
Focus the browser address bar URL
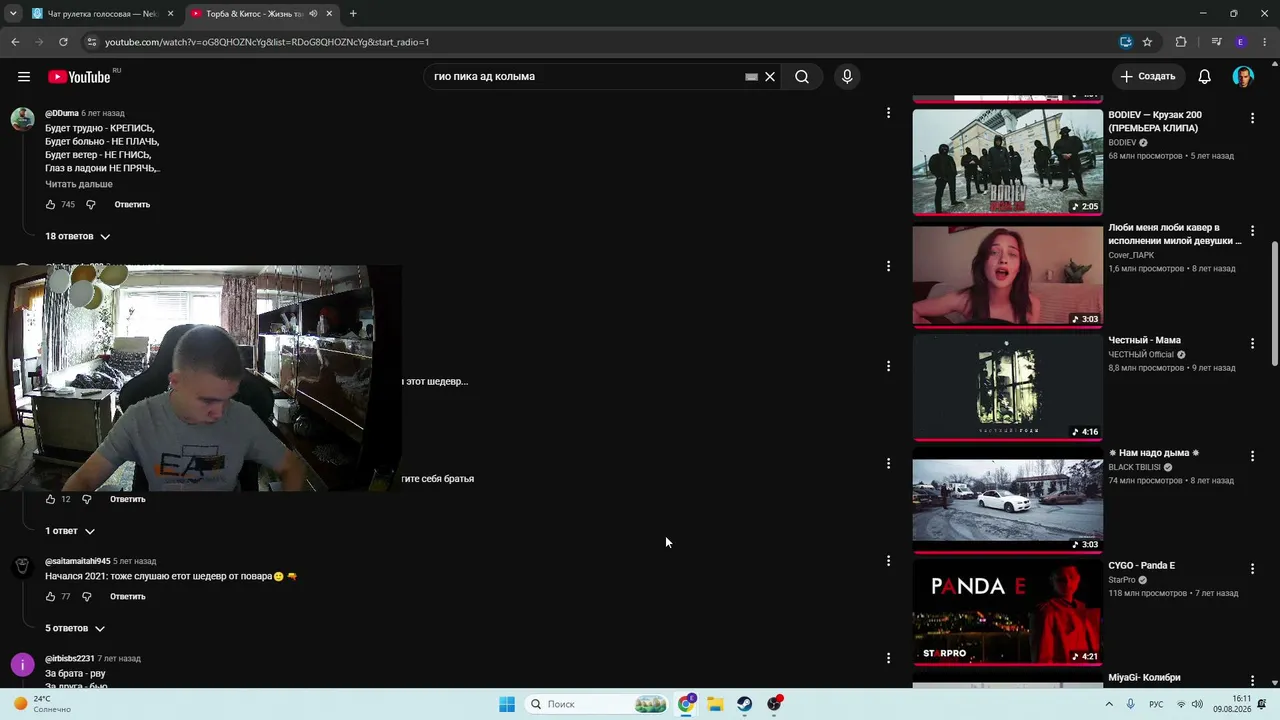pos(267,42)
